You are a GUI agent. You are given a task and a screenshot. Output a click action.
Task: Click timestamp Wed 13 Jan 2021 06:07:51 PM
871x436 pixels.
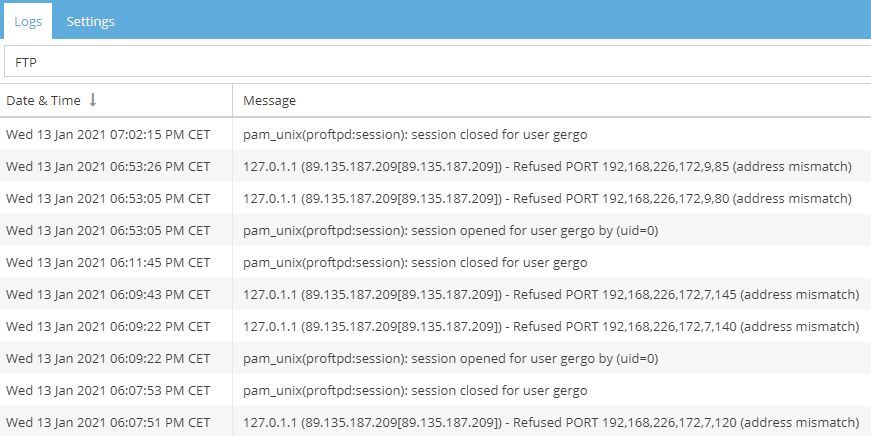[108, 422]
